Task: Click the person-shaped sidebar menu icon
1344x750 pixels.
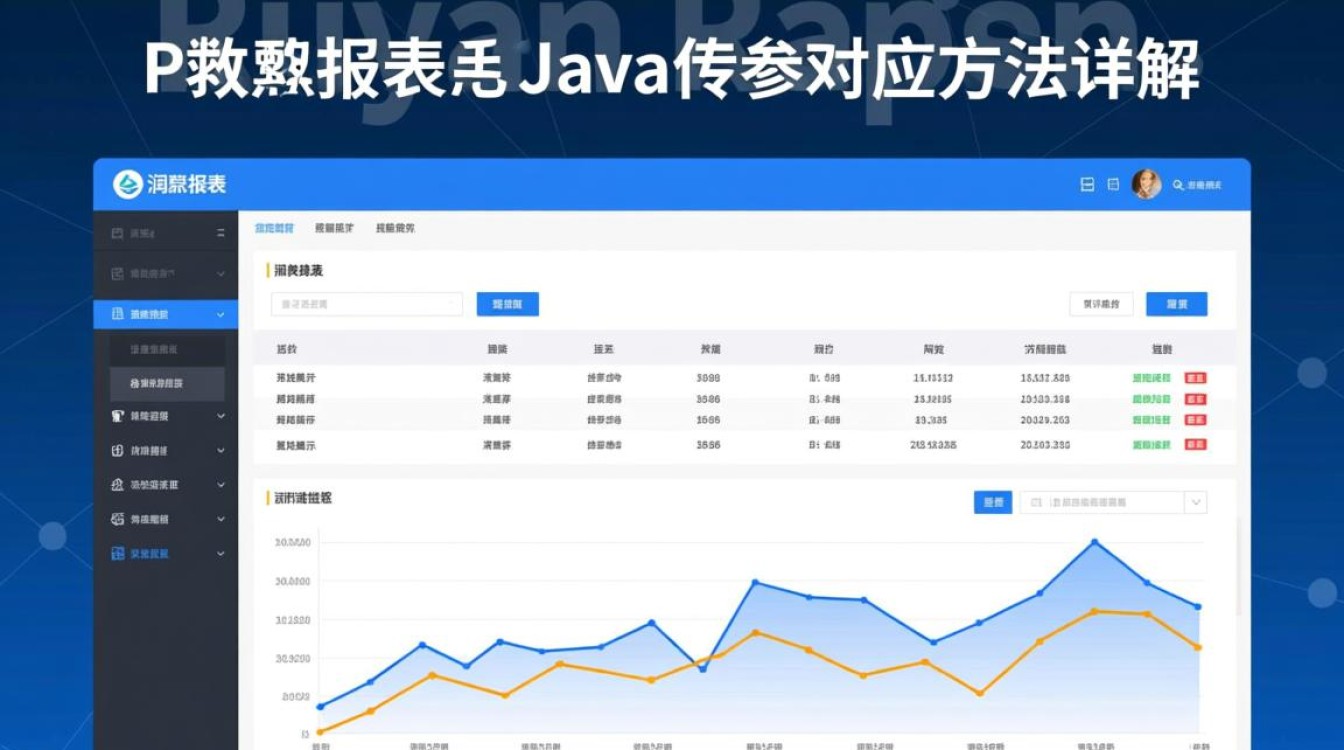Action: (117, 415)
